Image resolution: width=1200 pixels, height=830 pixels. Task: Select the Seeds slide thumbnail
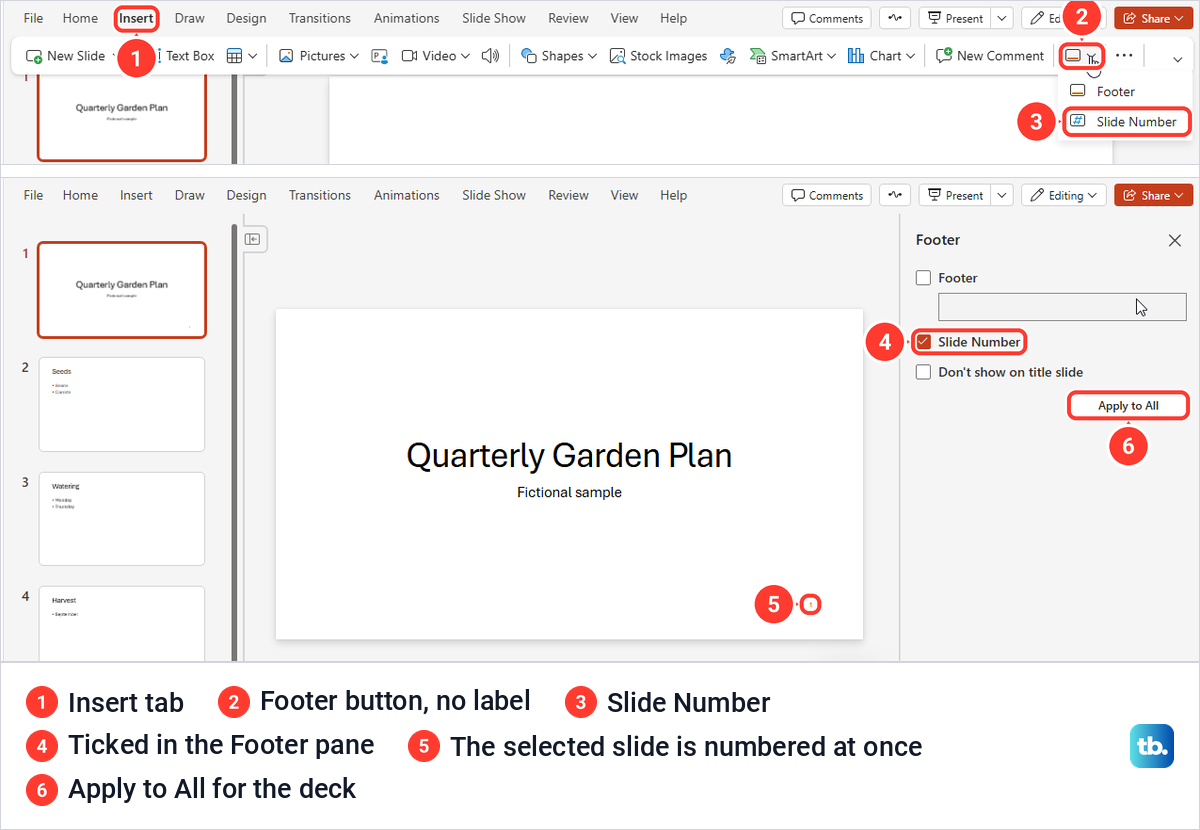122,404
